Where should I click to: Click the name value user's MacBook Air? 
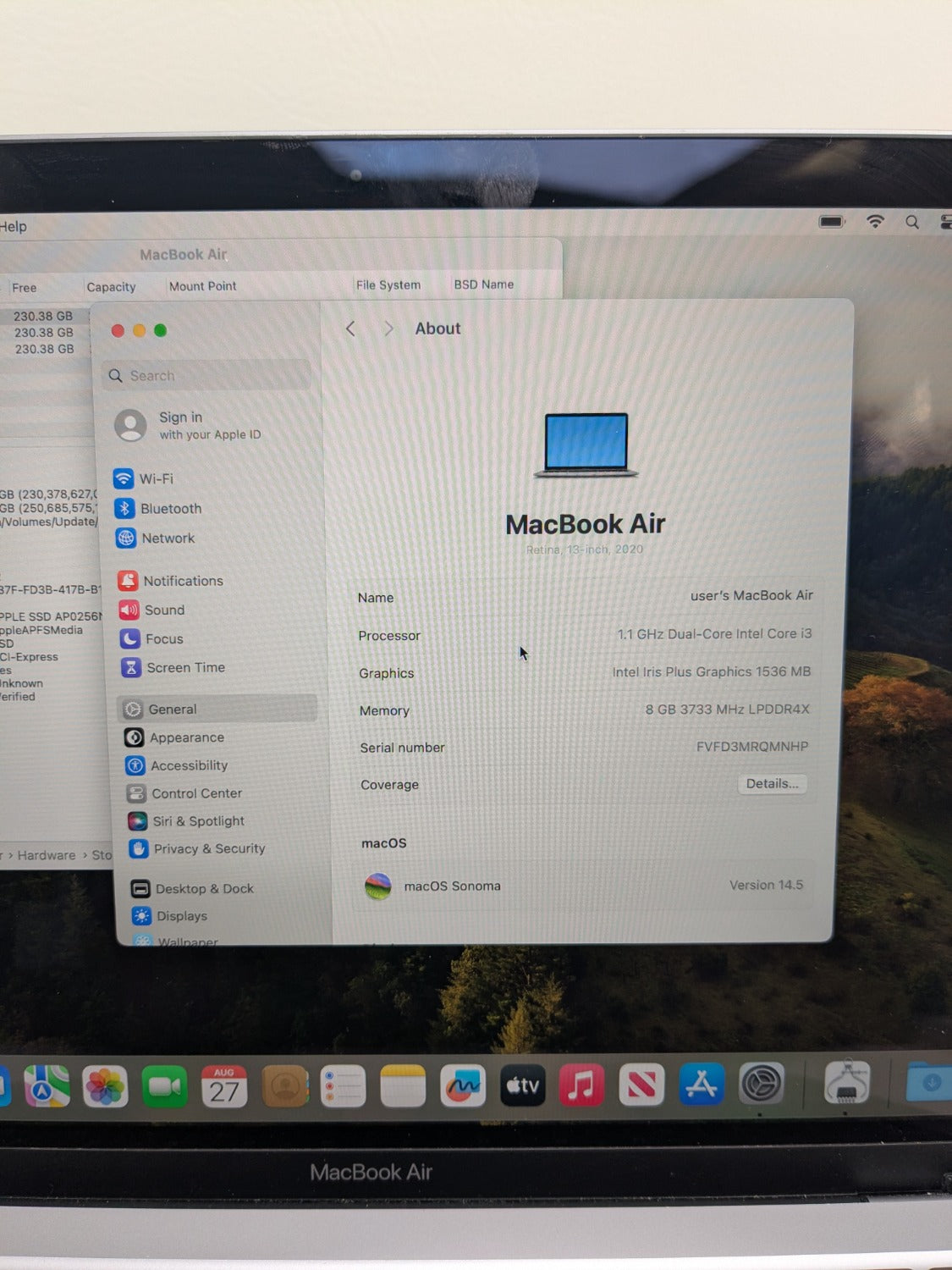point(751,595)
